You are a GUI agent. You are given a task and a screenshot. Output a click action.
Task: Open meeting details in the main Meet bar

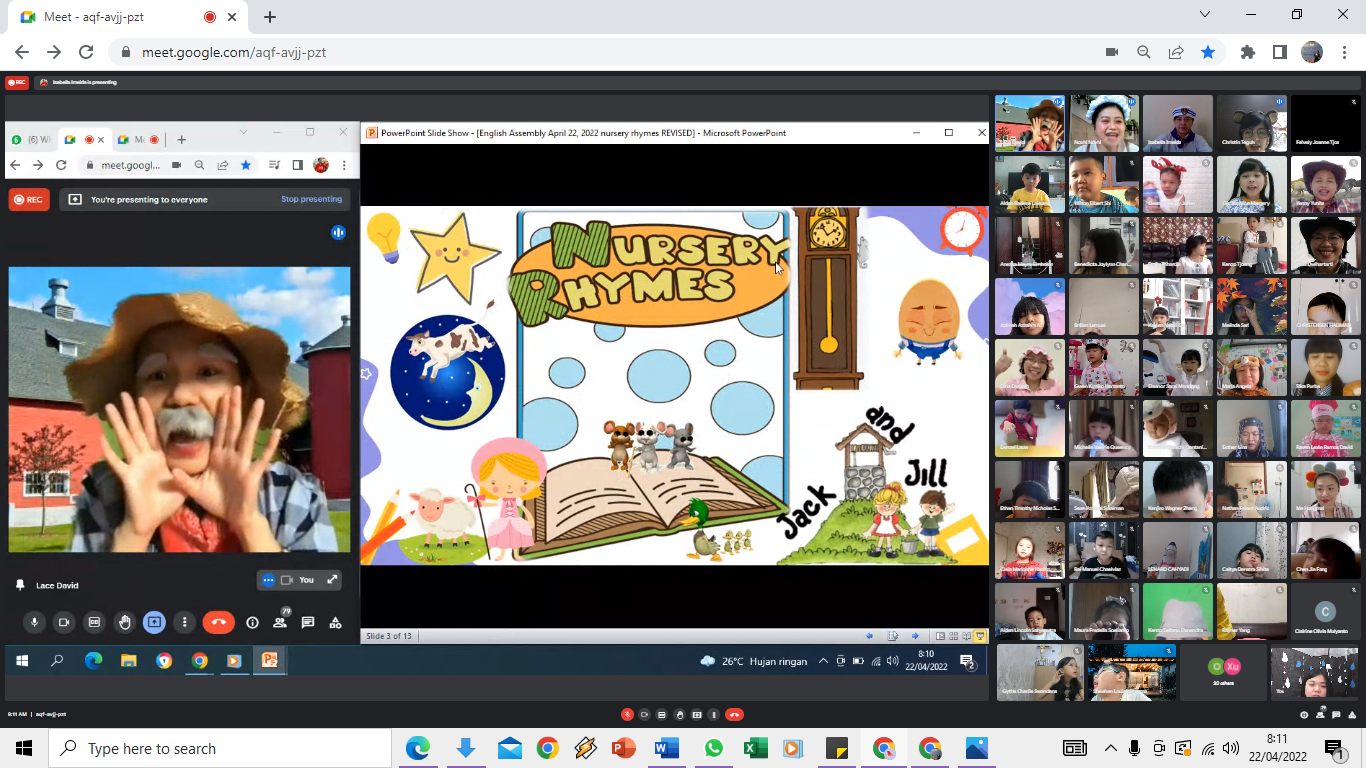(1304, 715)
